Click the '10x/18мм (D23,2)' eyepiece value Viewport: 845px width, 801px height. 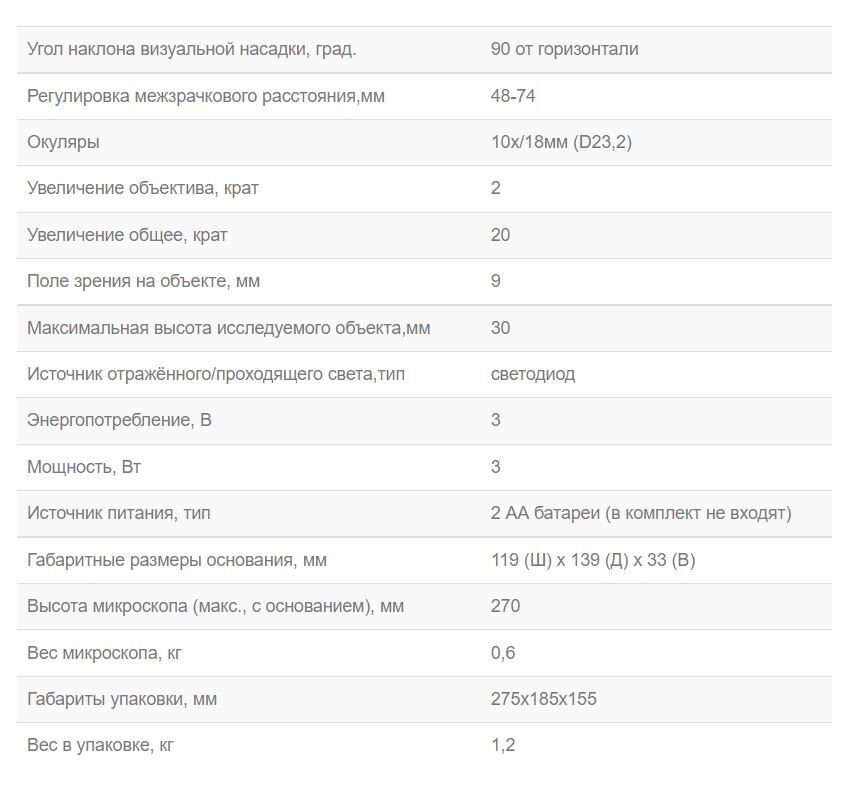click(x=561, y=142)
